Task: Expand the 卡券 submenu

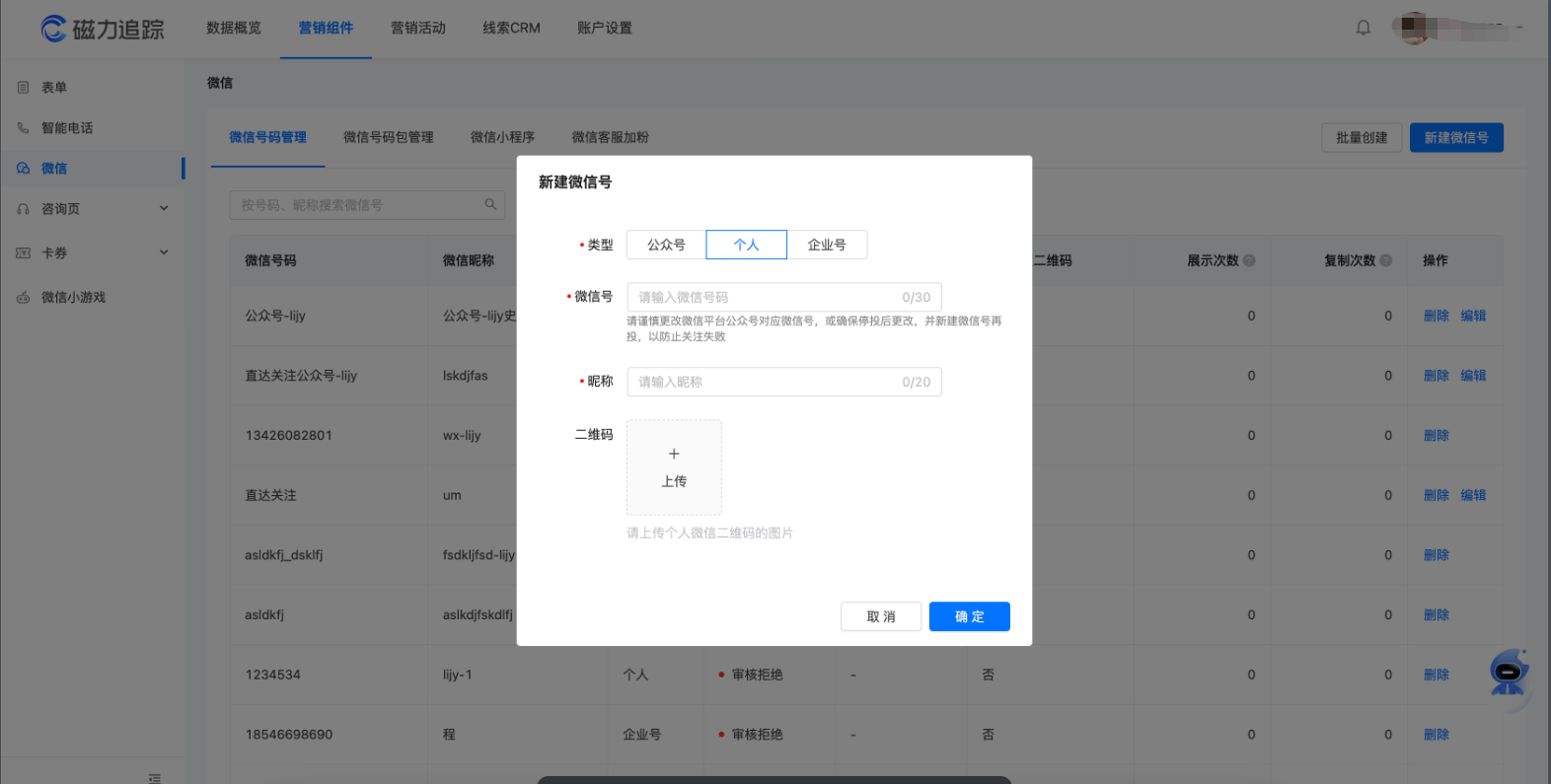Action: (164, 252)
